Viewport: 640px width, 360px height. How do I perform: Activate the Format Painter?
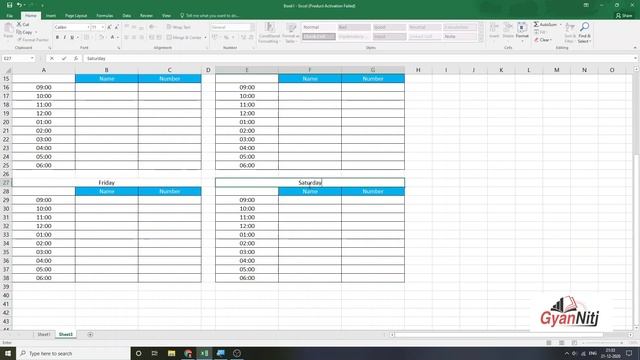pos(33,40)
